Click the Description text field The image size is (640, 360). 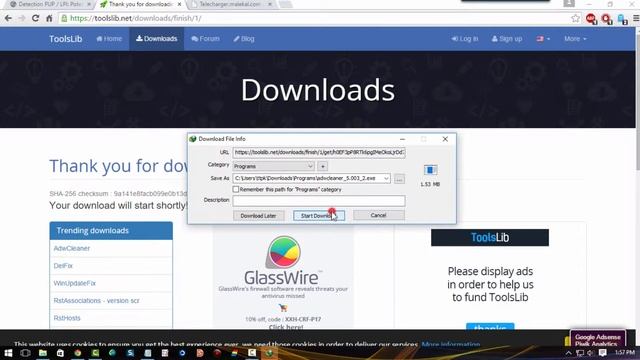pyautogui.click(x=319, y=200)
